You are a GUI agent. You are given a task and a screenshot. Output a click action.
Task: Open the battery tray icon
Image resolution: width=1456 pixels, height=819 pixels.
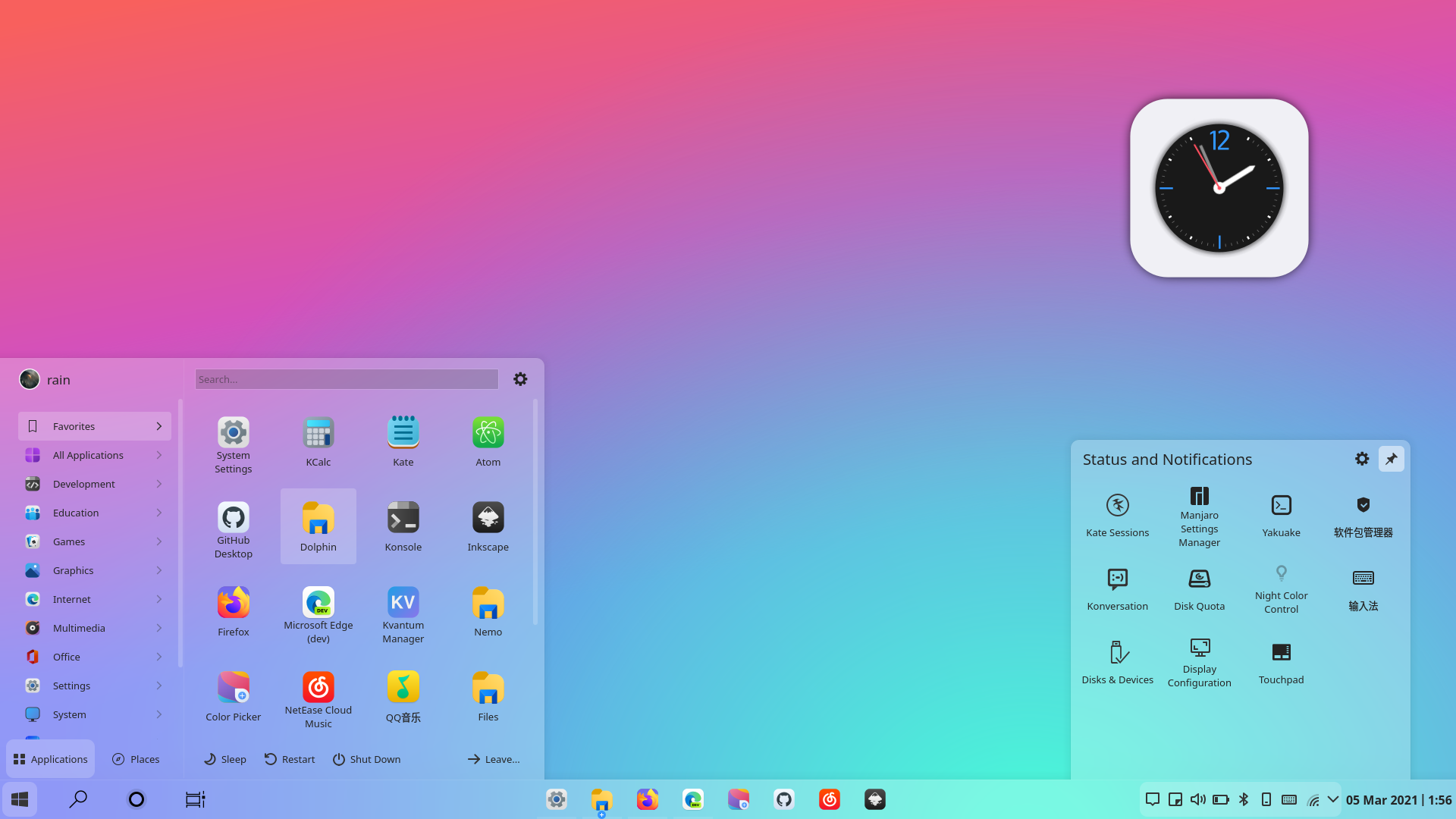click(1221, 799)
